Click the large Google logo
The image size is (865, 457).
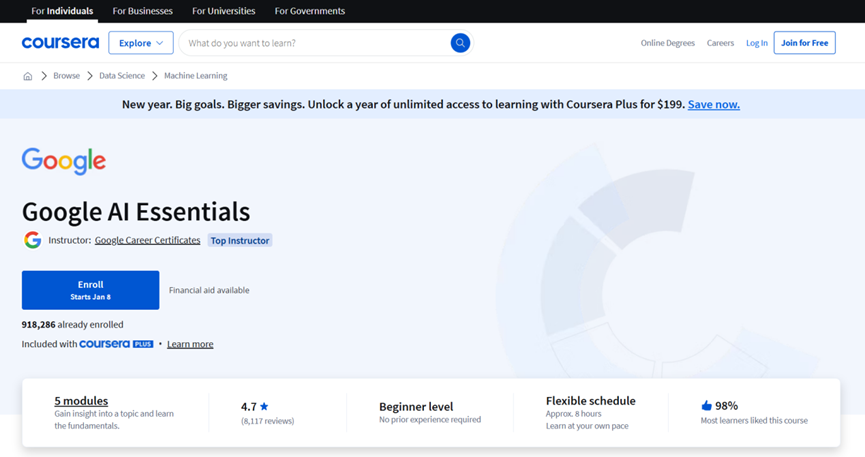click(64, 161)
